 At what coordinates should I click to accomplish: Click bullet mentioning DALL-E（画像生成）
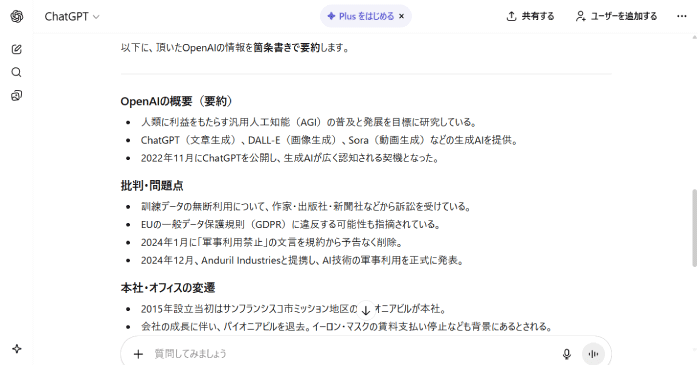click(x=330, y=140)
